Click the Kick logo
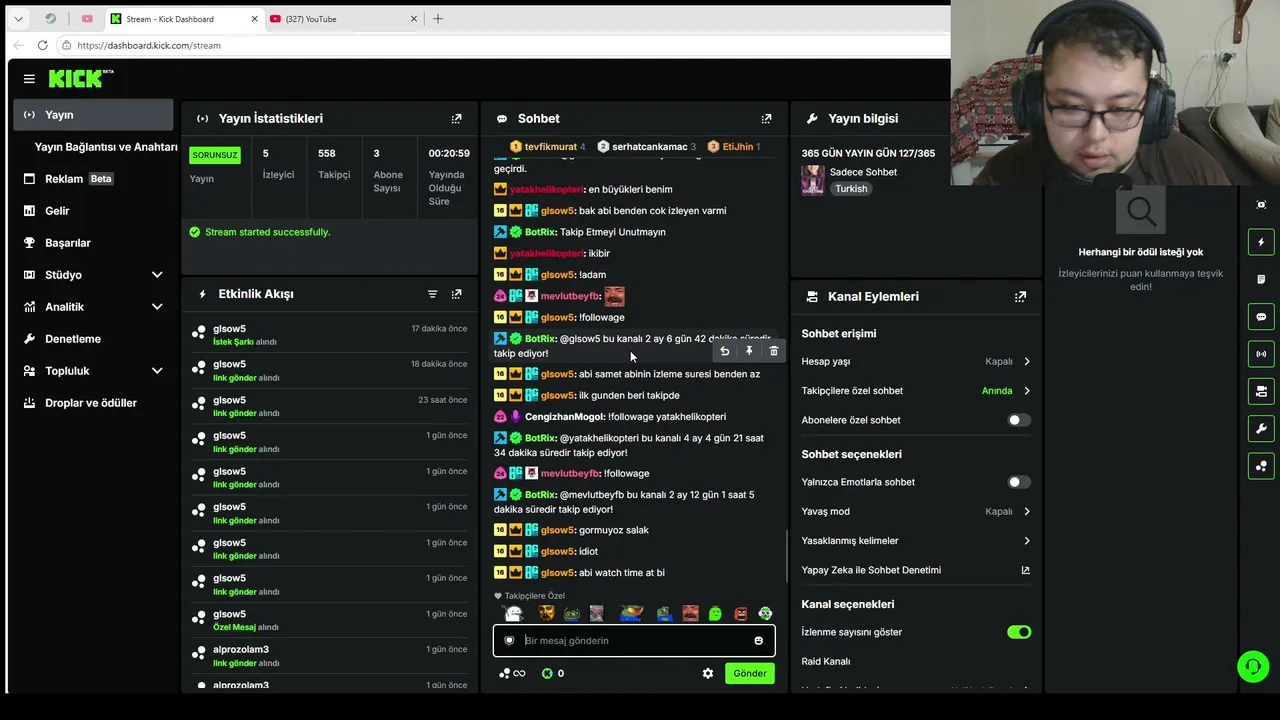 [81, 79]
